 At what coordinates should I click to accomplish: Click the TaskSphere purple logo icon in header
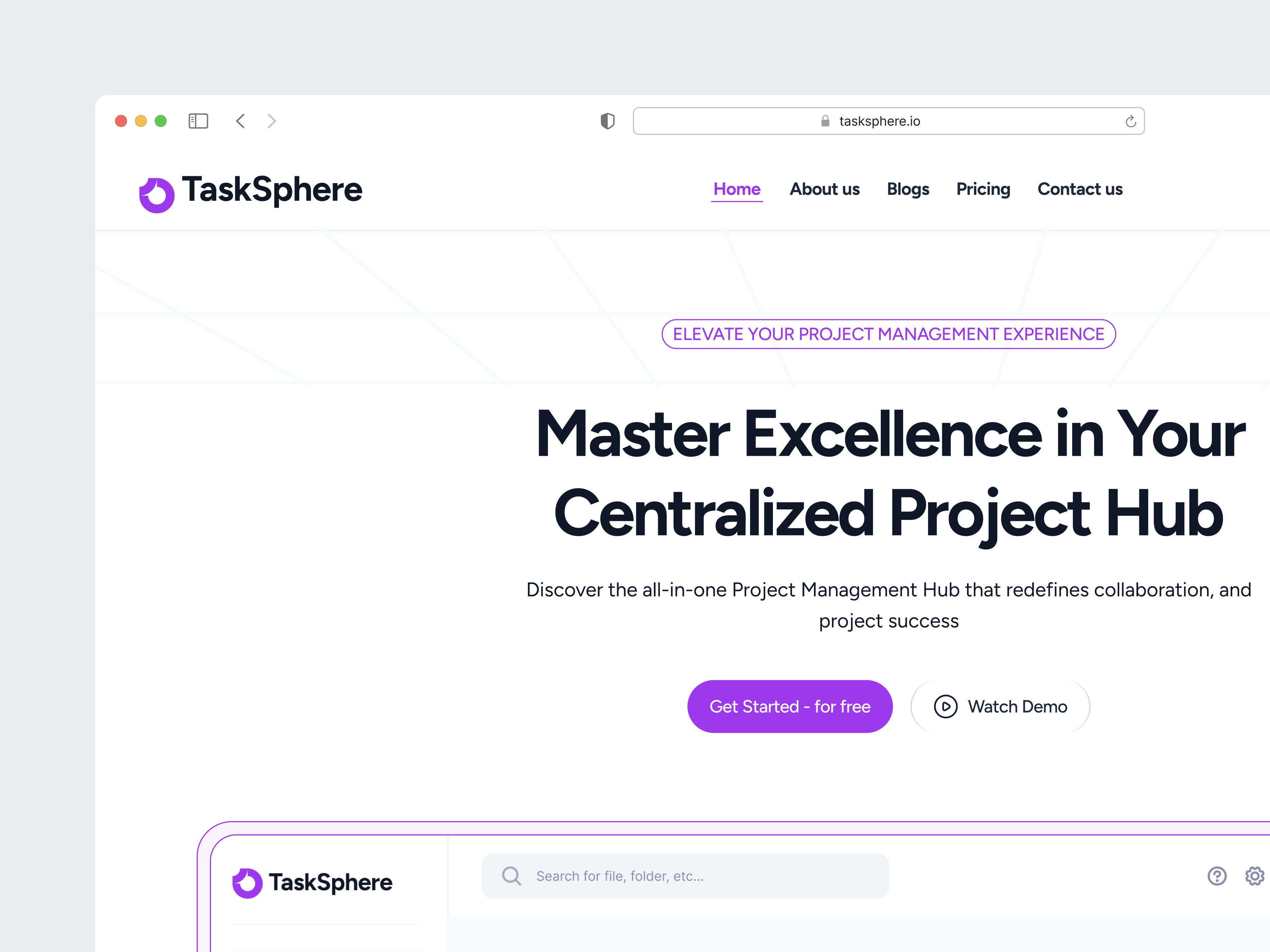[156, 194]
